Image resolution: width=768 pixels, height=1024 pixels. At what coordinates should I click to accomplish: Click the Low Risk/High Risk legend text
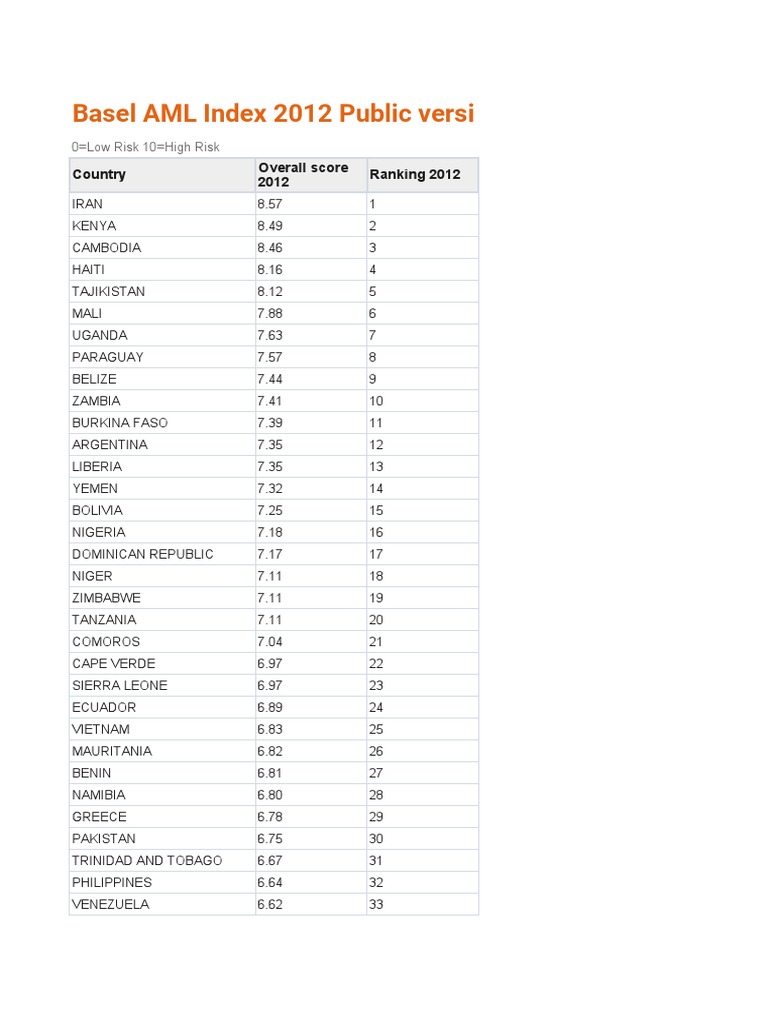click(x=146, y=147)
